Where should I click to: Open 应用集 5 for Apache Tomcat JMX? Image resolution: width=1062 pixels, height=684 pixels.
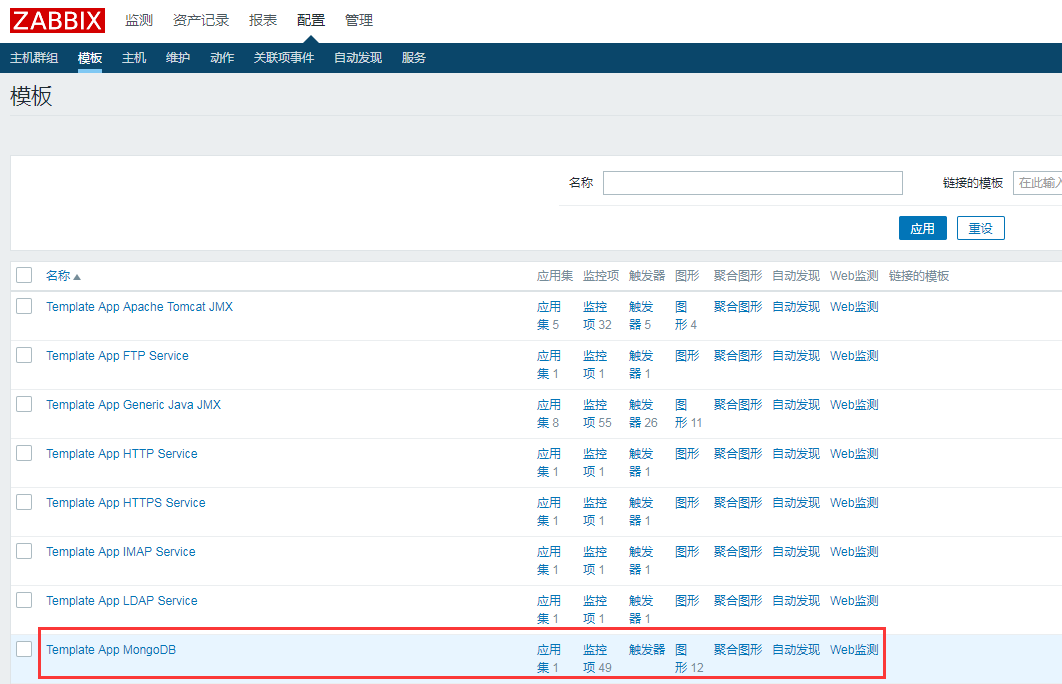pos(549,316)
